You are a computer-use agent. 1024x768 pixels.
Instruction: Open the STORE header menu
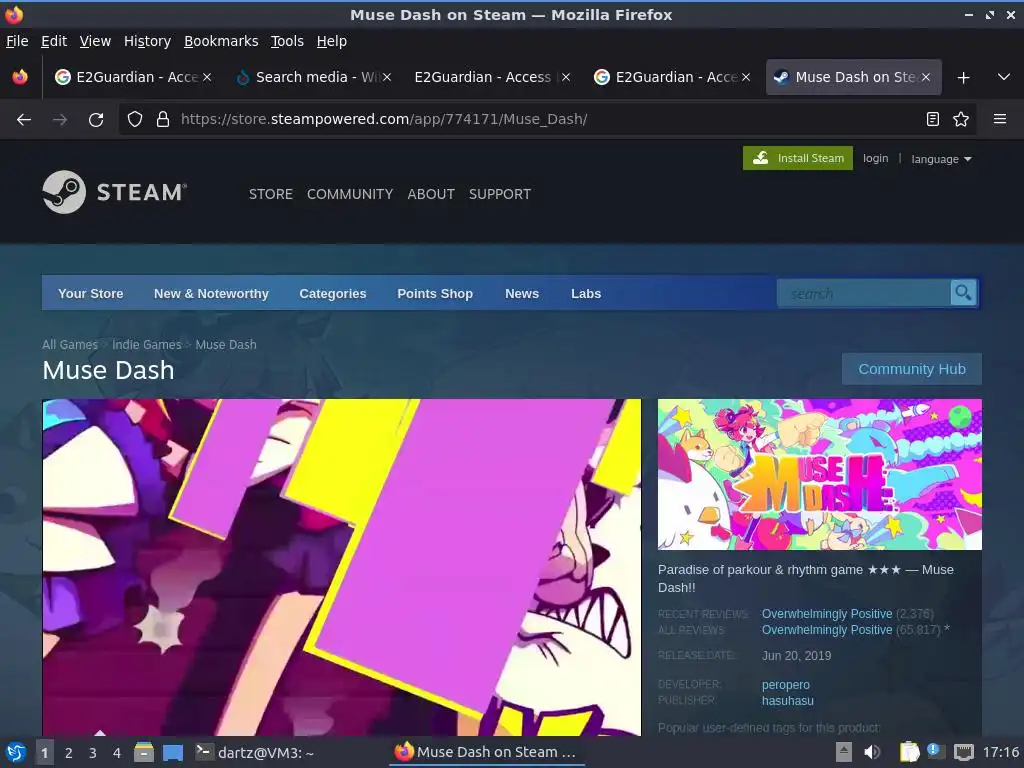270,194
